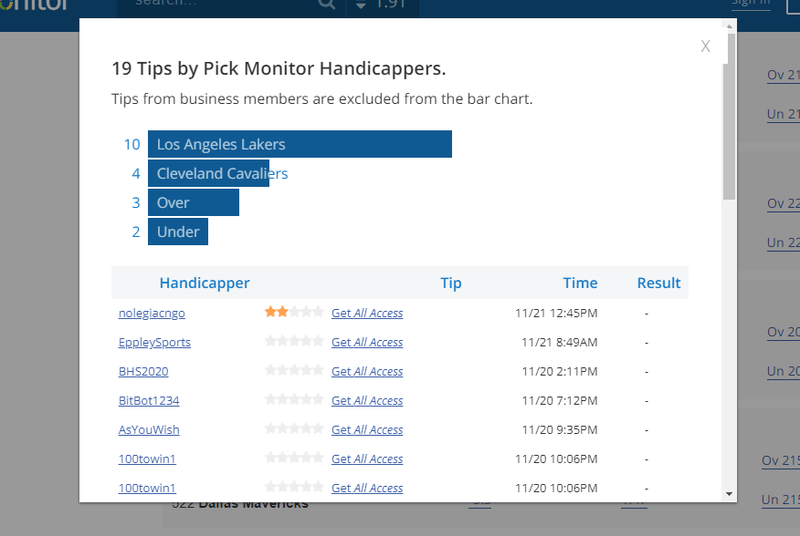
Task: Open 100towin1 profile at 11/20 10:06PM row six
Action: pos(147,458)
